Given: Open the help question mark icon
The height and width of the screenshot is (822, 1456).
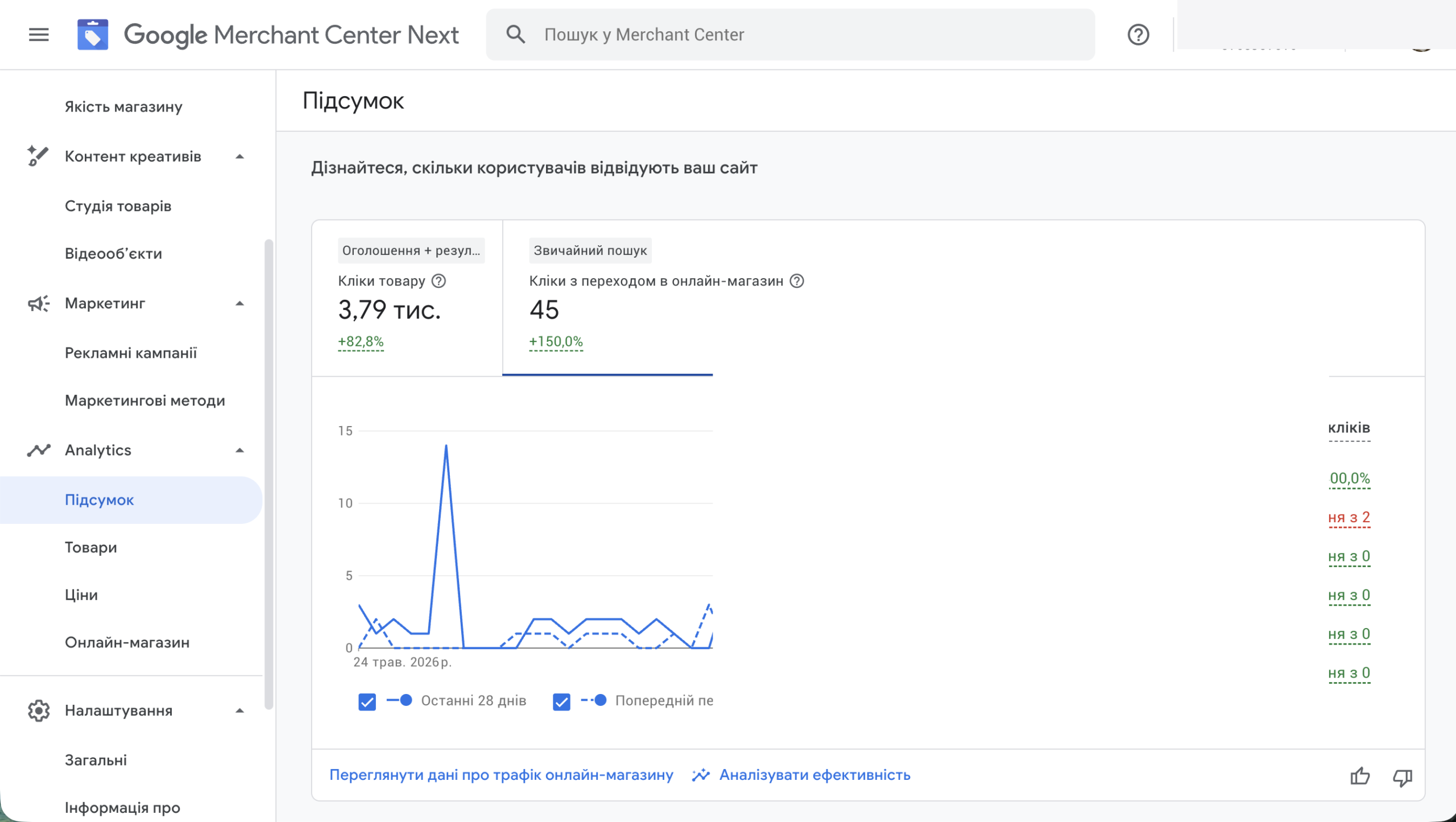Looking at the screenshot, I should [x=1138, y=35].
